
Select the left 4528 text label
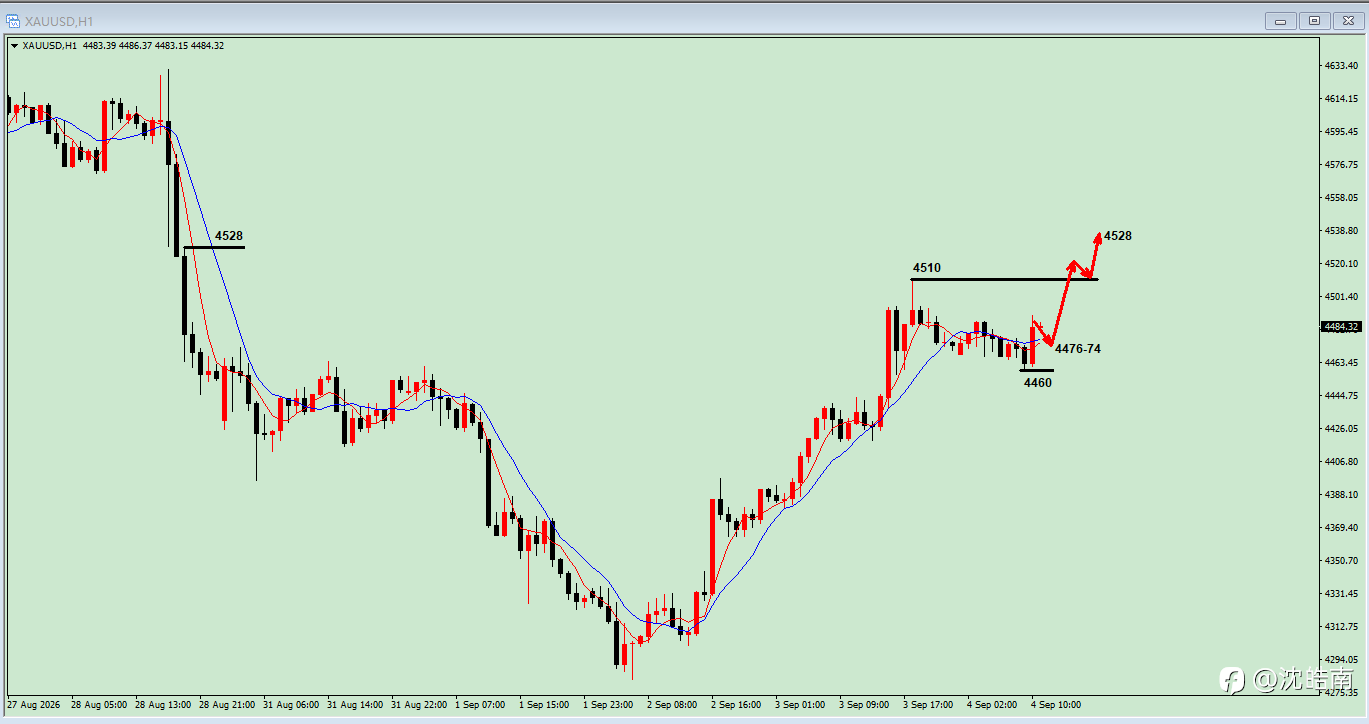coord(229,236)
